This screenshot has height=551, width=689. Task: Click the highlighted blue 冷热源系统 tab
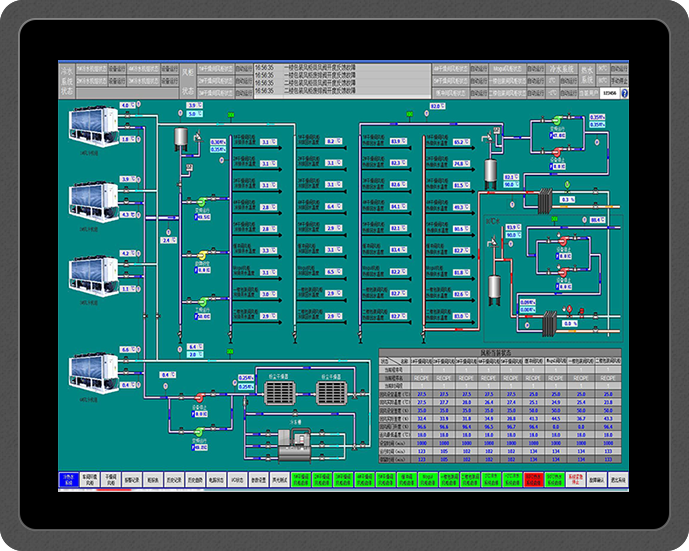[69, 479]
